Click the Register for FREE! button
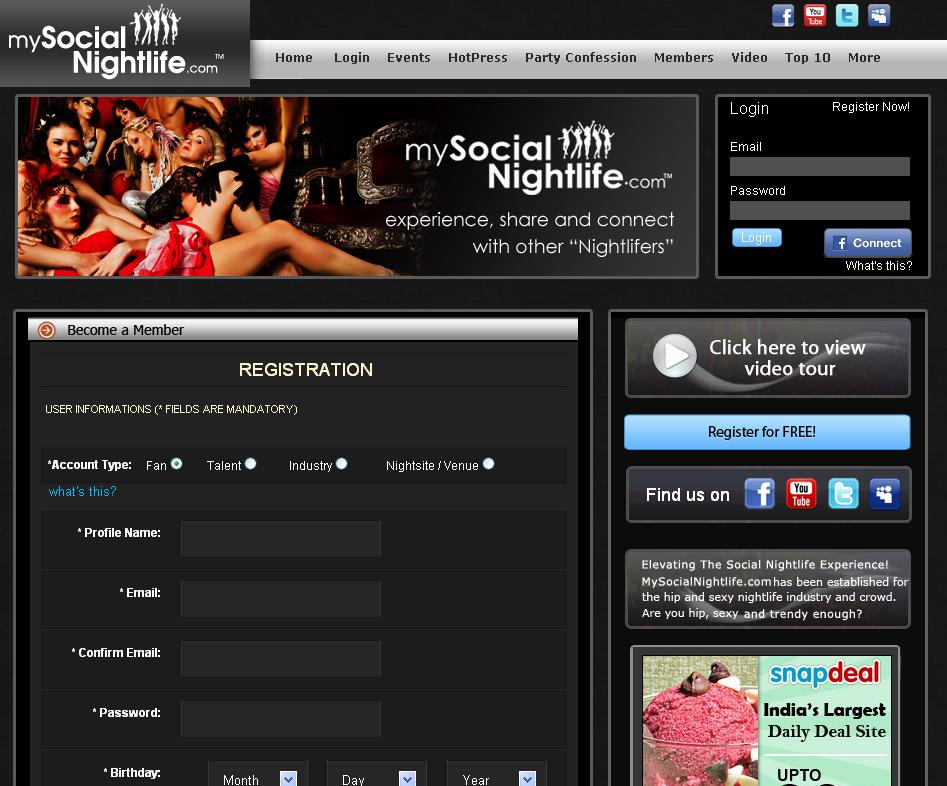The height and width of the screenshot is (786, 947). 767,432
